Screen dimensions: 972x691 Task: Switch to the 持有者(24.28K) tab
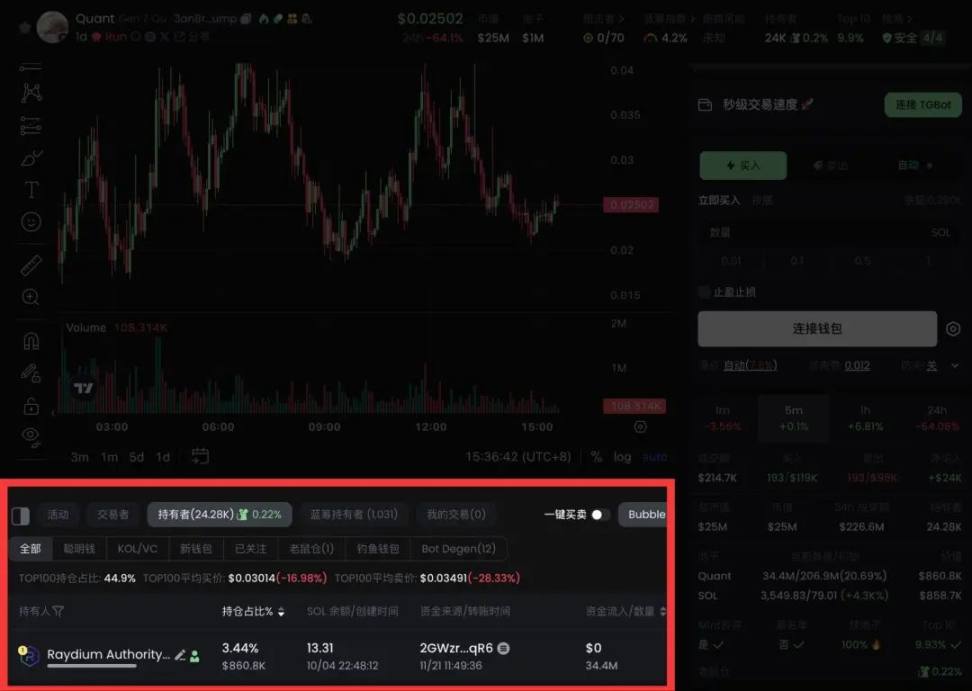click(219, 514)
